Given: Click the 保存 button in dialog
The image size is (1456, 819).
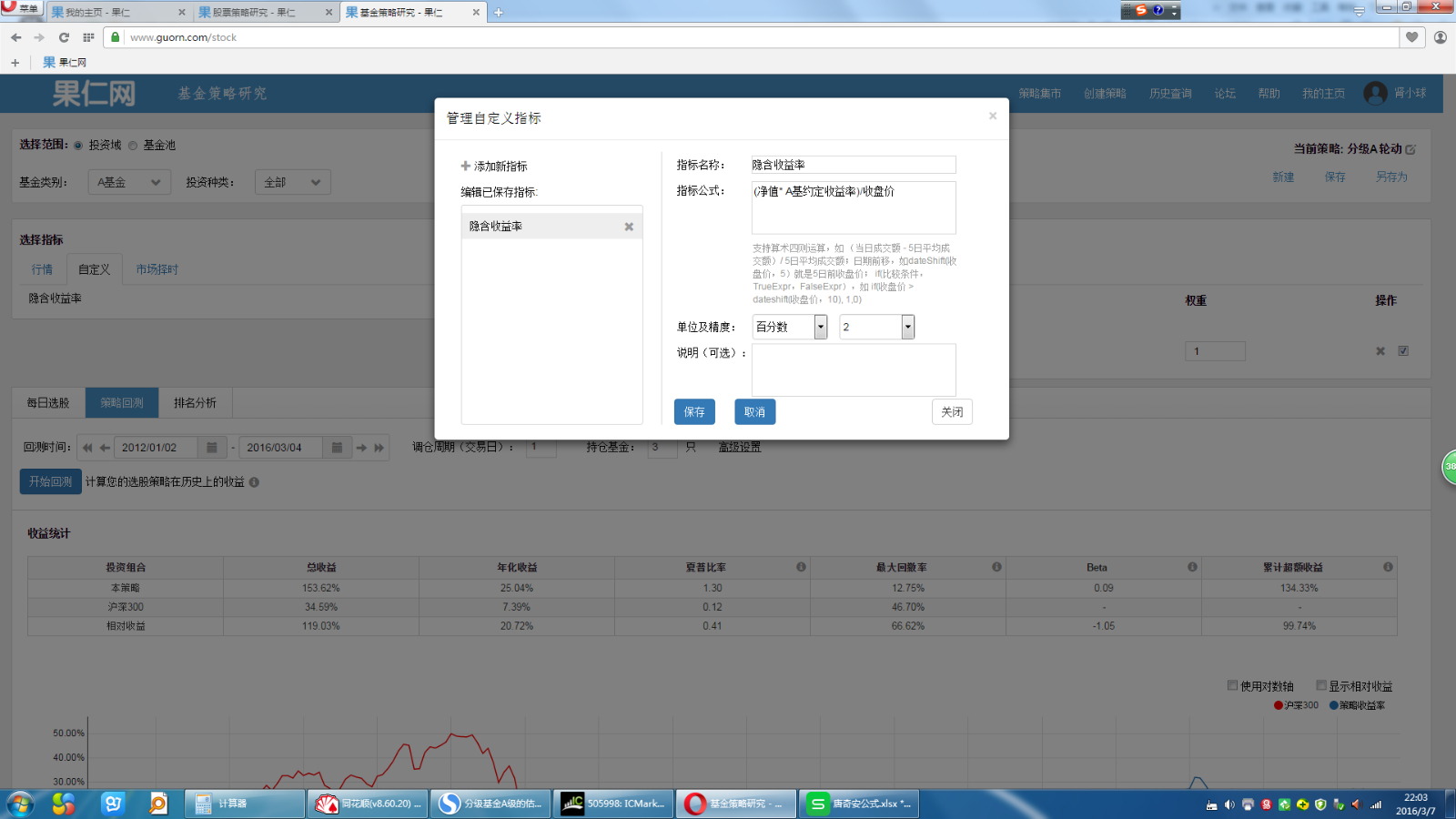Looking at the screenshot, I should click(694, 412).
